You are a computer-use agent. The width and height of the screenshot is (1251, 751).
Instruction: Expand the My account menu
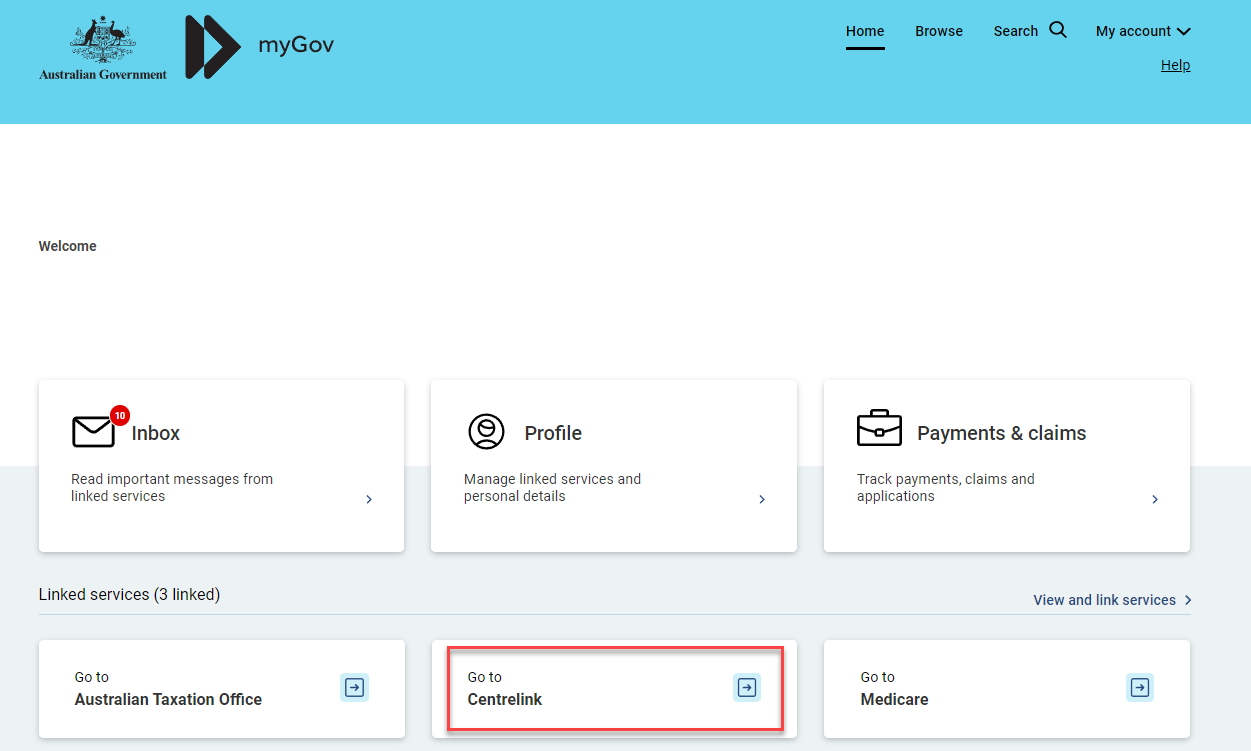(x=1142, y=31)
